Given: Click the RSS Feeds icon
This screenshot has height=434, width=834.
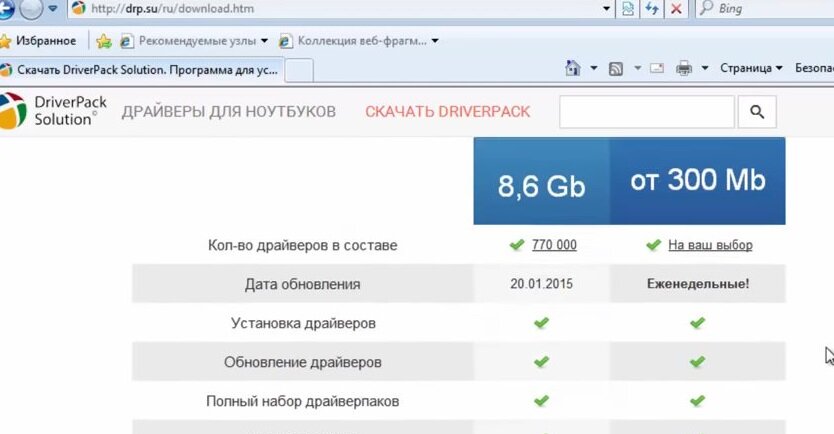Looking at the screenshot, I should point(616,69).
